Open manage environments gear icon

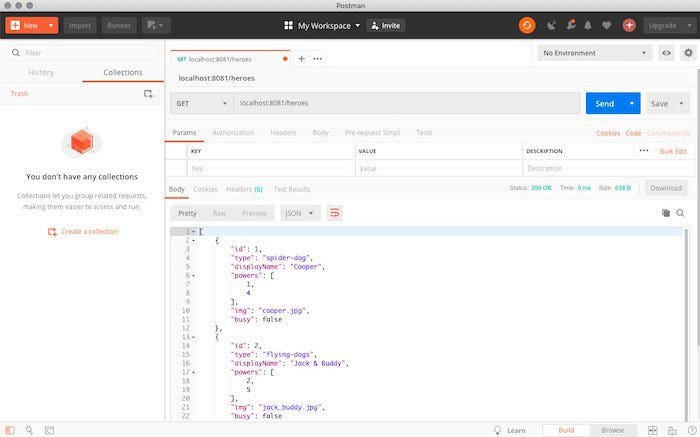(x=688, y=53)
